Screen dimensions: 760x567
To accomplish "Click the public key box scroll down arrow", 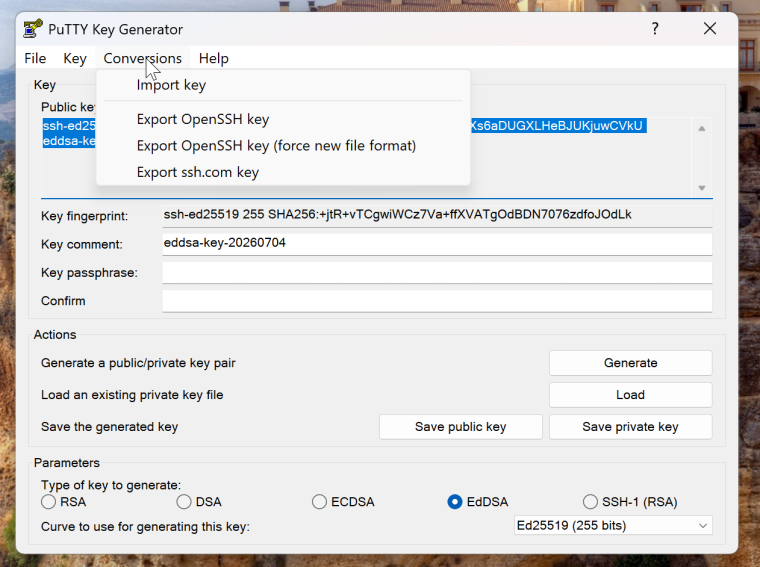I will 701,188.
